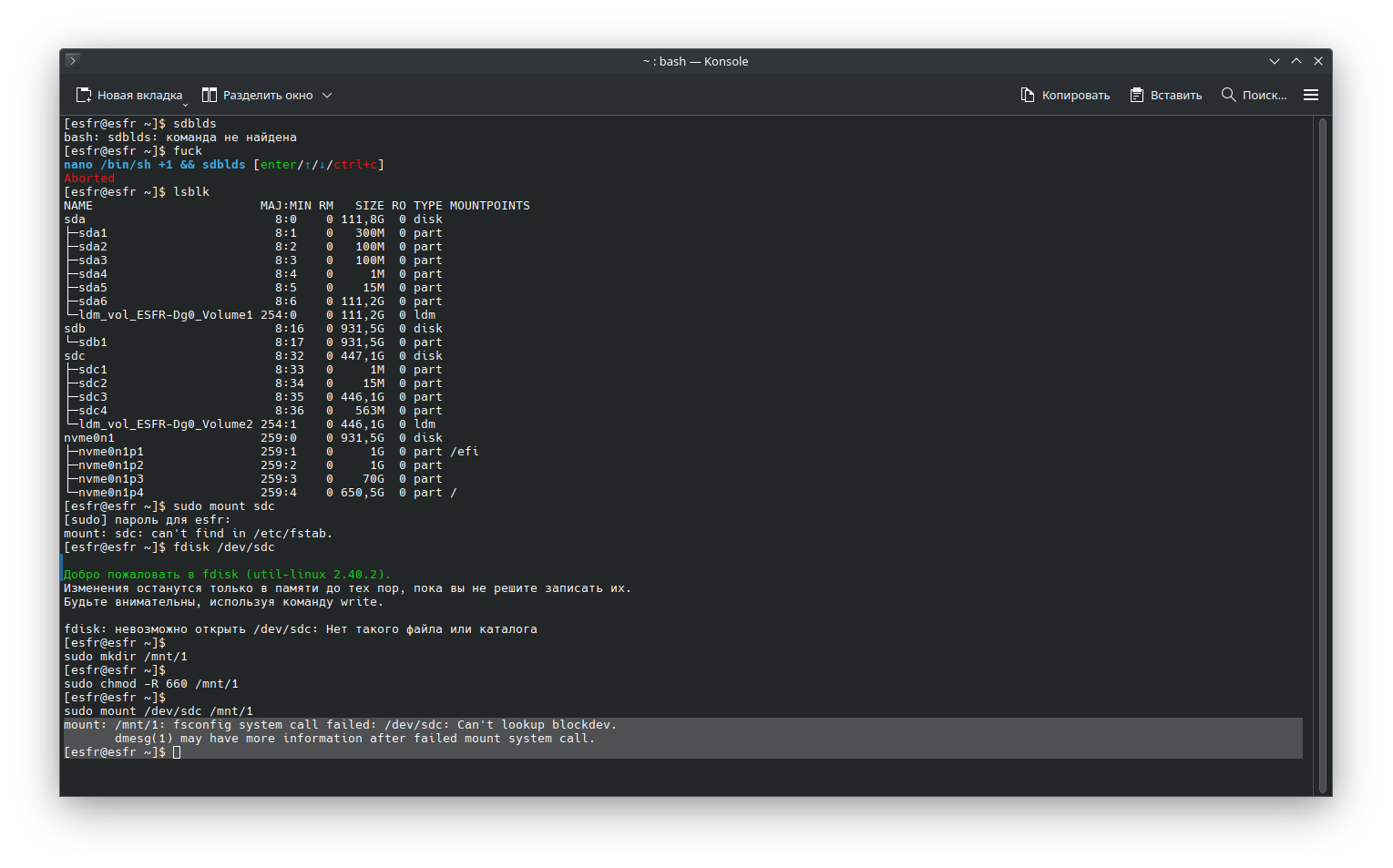Click the Разделить окно split view icon
The height and width of the screenshot is (868, 1393).
210,96
